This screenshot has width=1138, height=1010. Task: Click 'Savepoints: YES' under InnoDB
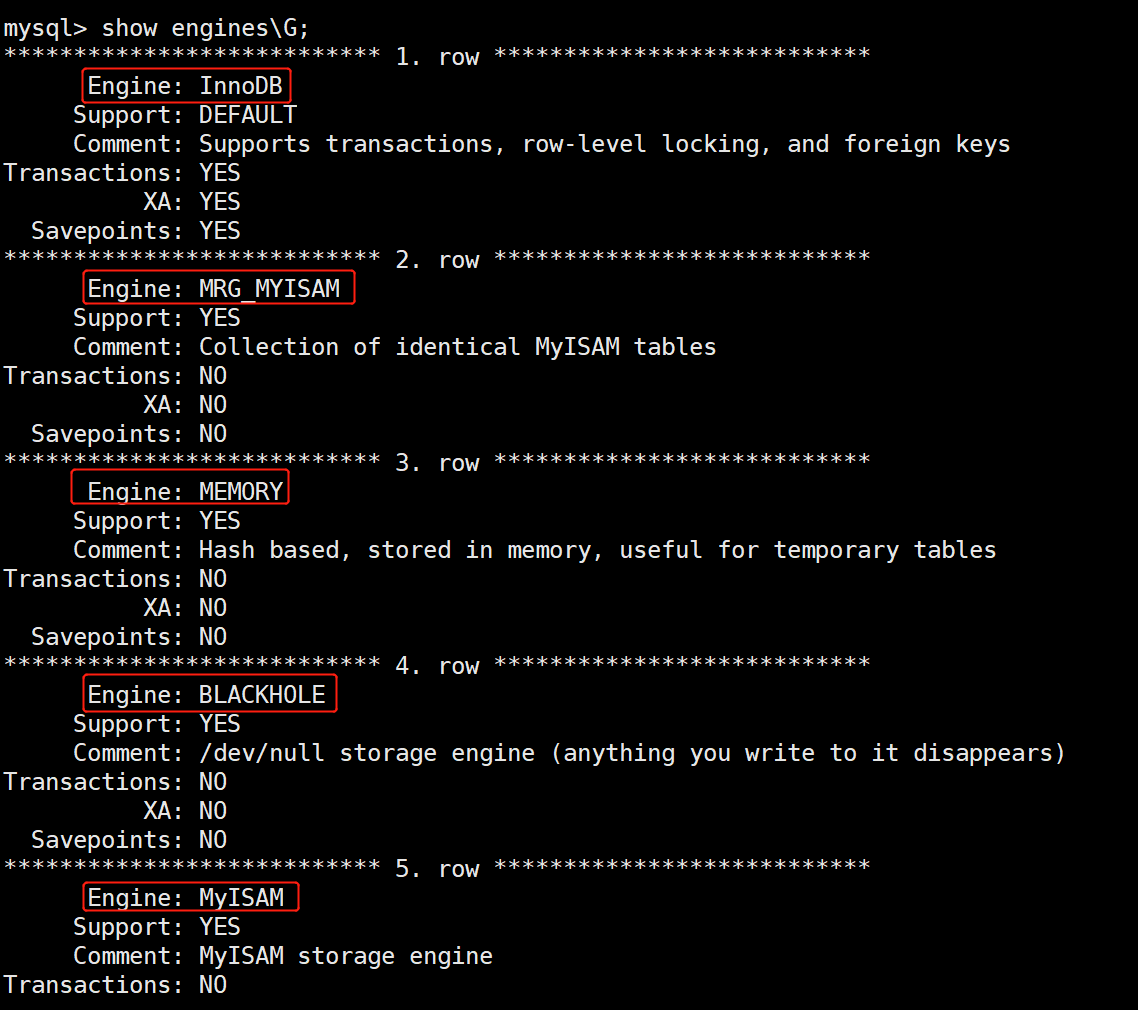click(136, 231)
